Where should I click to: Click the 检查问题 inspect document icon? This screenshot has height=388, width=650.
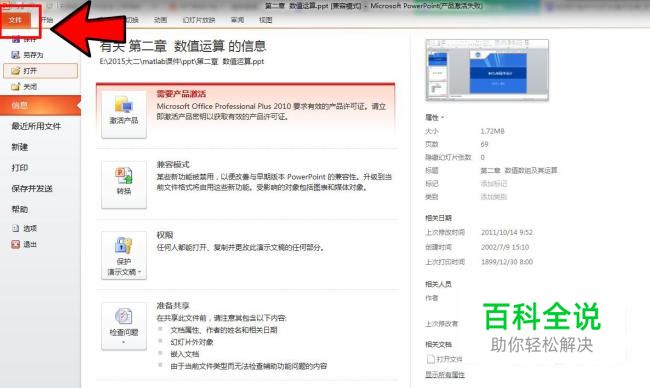(124, 316)
